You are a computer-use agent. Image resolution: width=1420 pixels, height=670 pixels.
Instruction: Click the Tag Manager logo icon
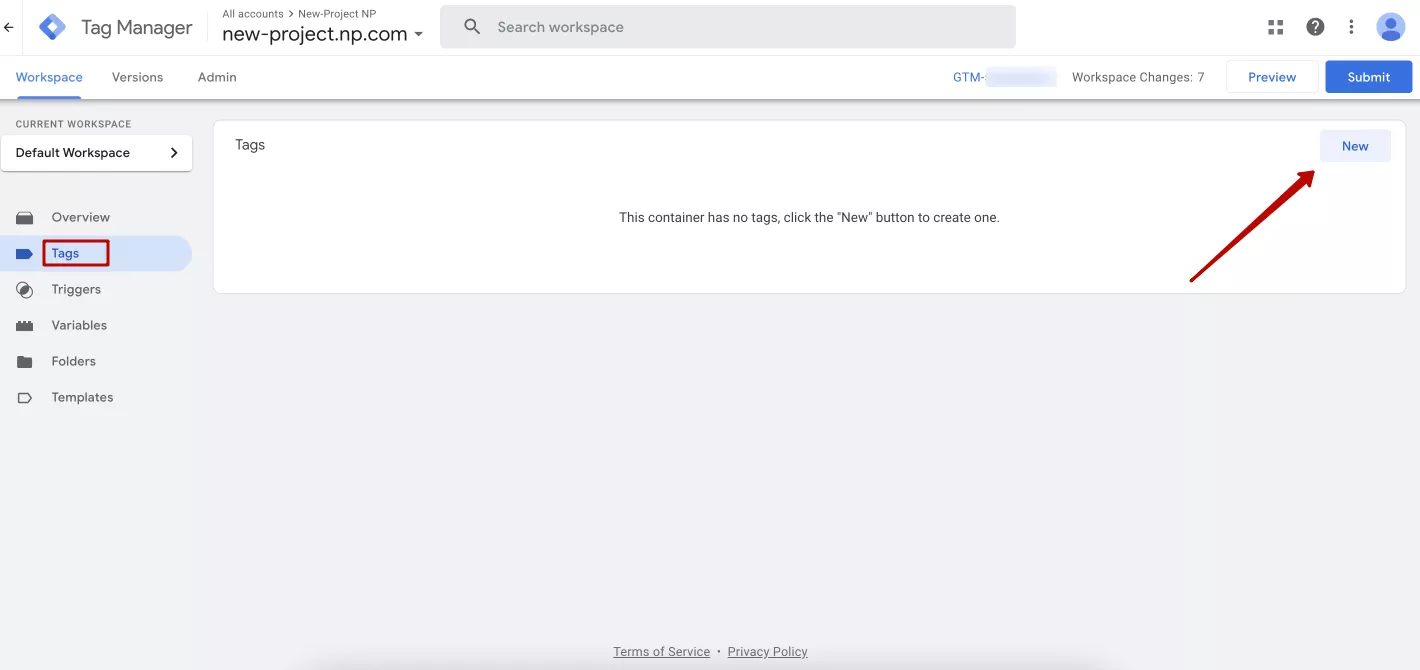point(52,27)
